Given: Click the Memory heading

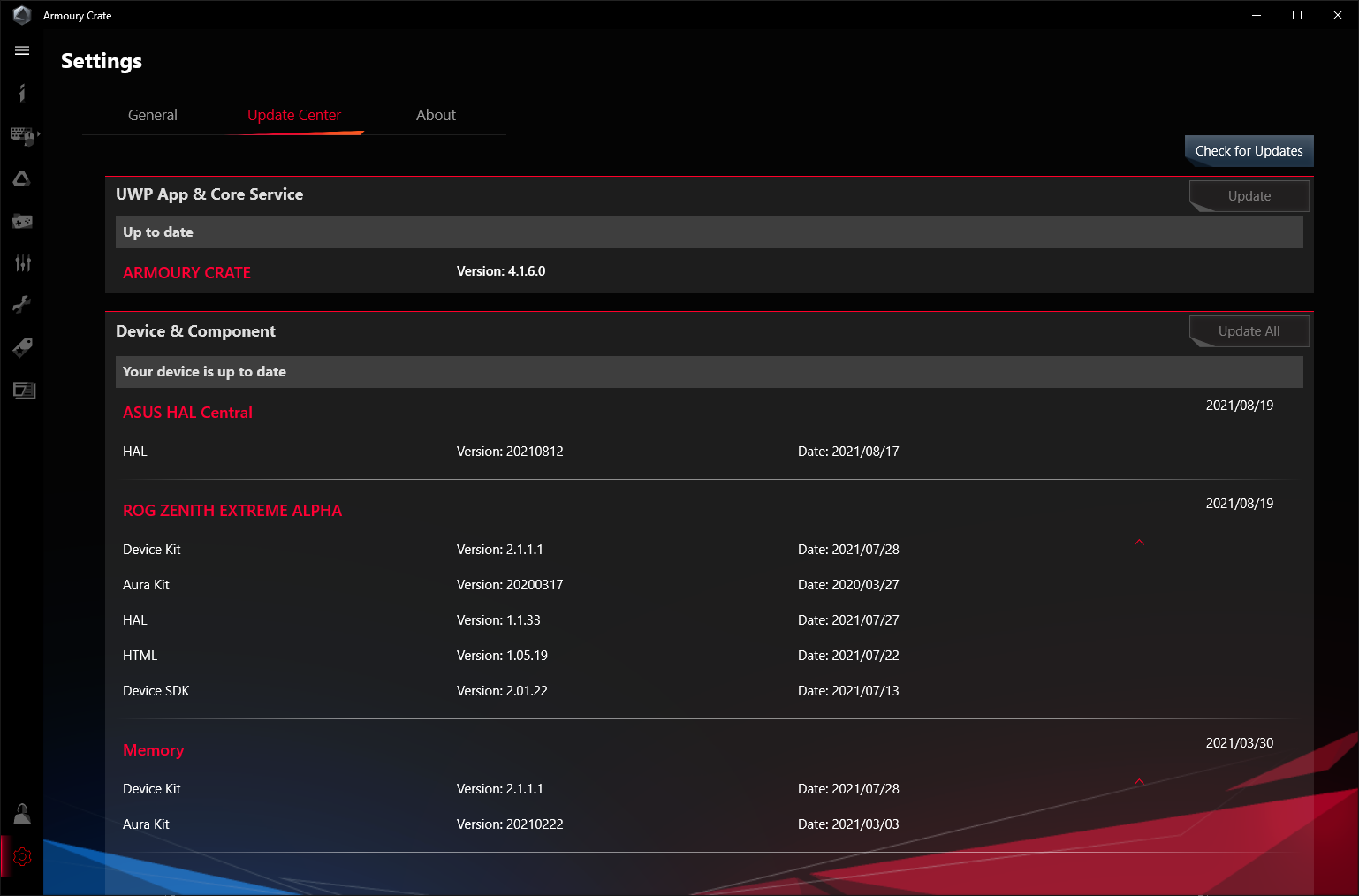Looking at the screenshot, I should (154, 750).
